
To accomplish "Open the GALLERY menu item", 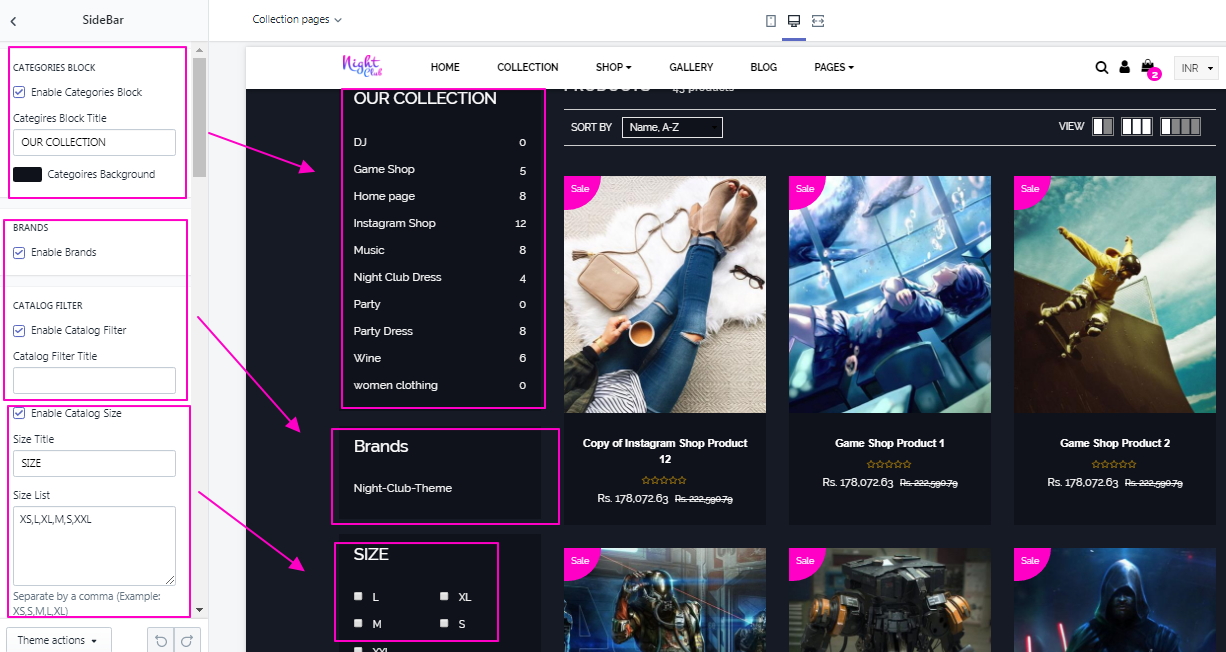I will click(691, 67).
